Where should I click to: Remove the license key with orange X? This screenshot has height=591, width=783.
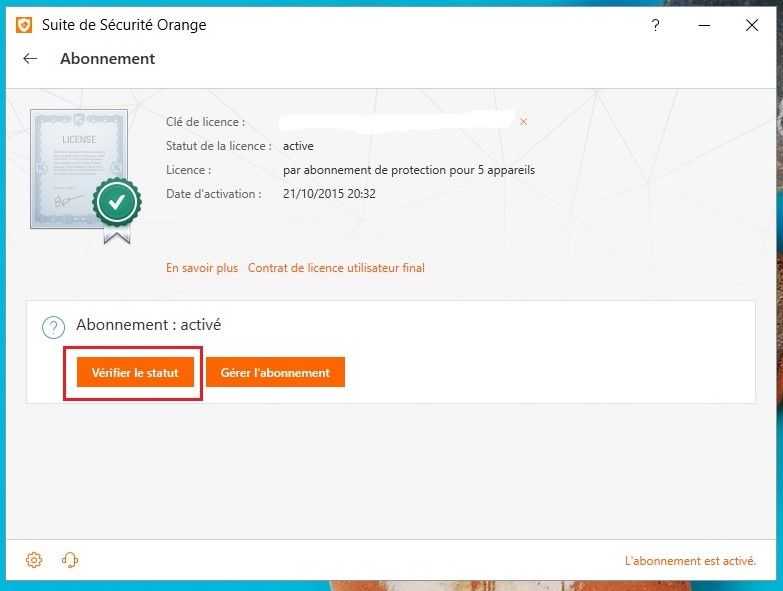(x=523, y=122)
